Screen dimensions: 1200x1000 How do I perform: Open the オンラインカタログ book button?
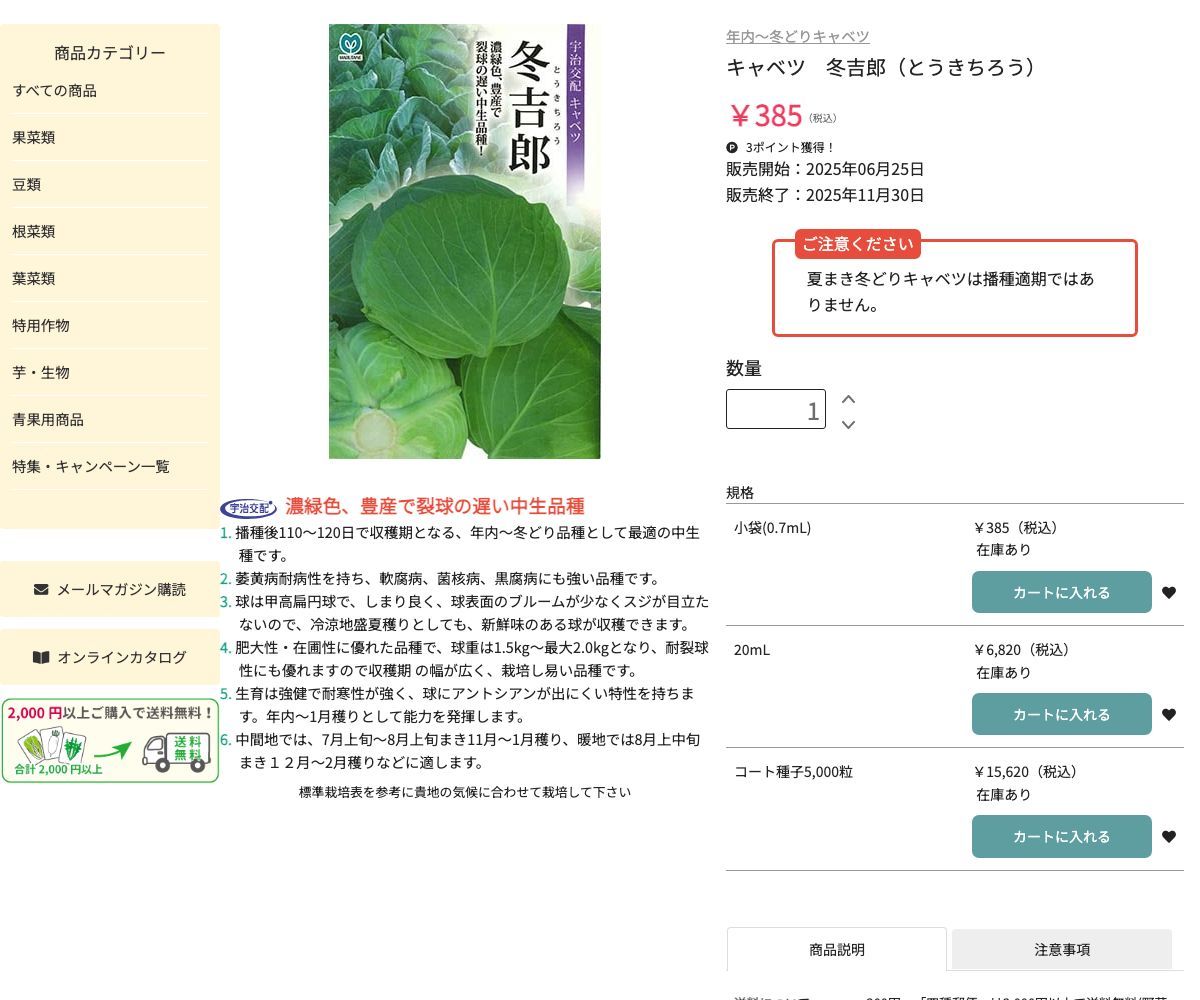pyautogui.click(x=110, y=658)
